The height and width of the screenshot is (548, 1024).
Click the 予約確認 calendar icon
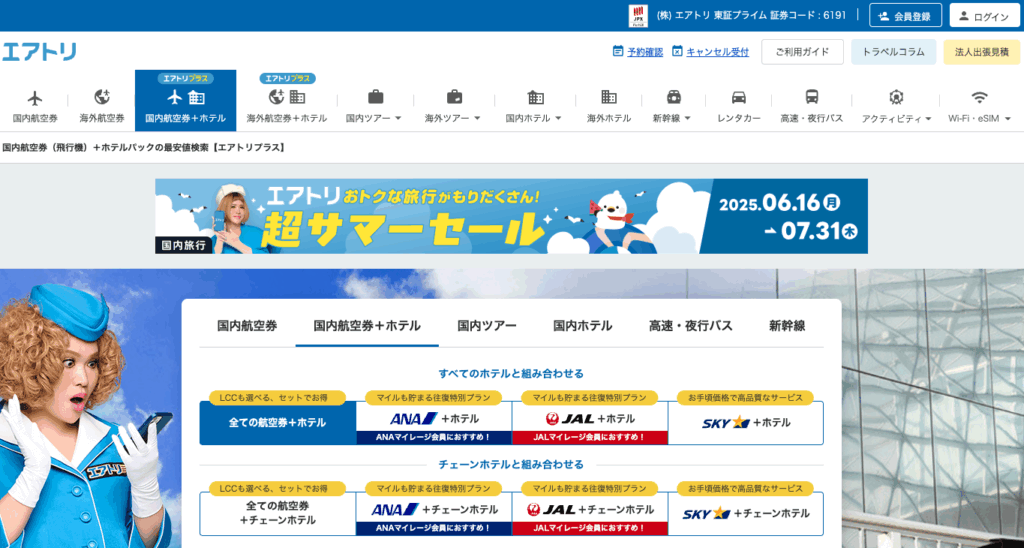point(618,51)
